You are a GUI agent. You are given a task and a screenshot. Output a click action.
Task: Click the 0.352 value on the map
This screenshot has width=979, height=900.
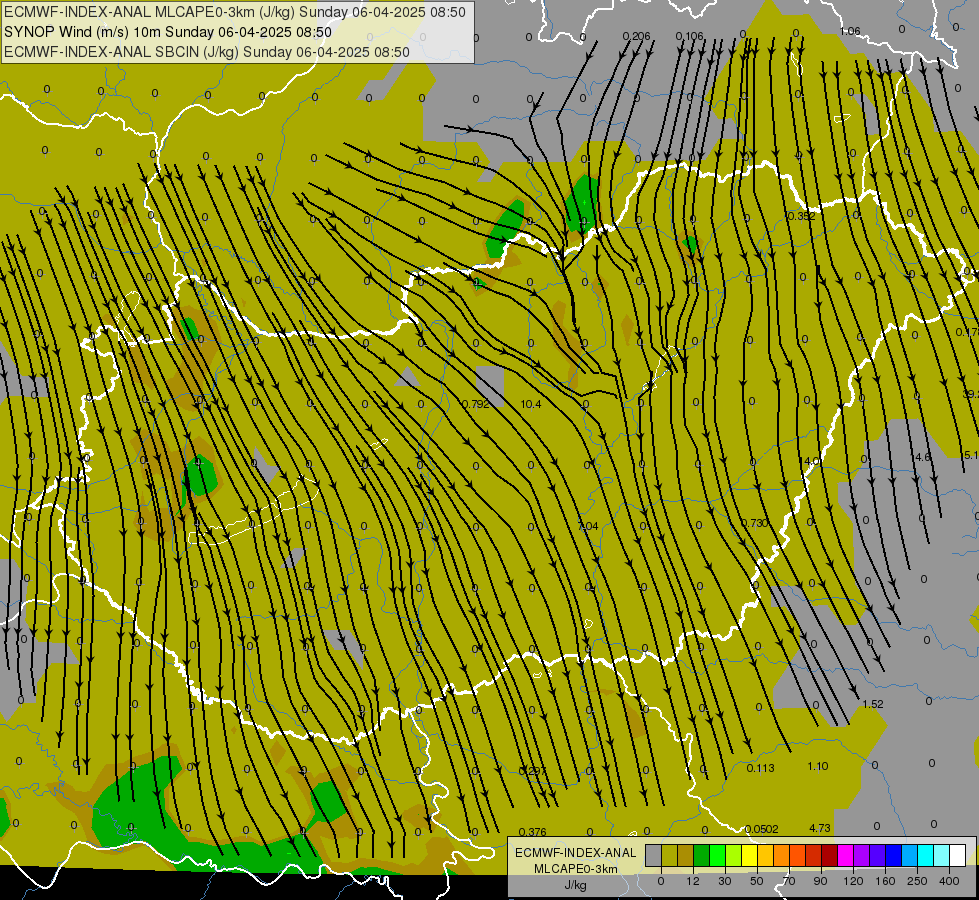pos(802,216)
